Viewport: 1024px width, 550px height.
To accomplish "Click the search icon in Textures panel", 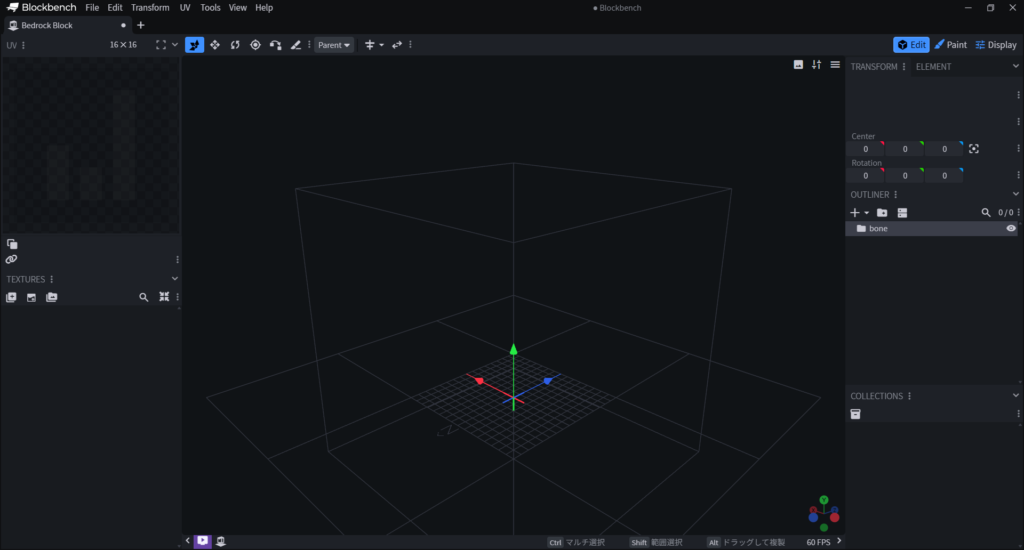I will 144,297.
